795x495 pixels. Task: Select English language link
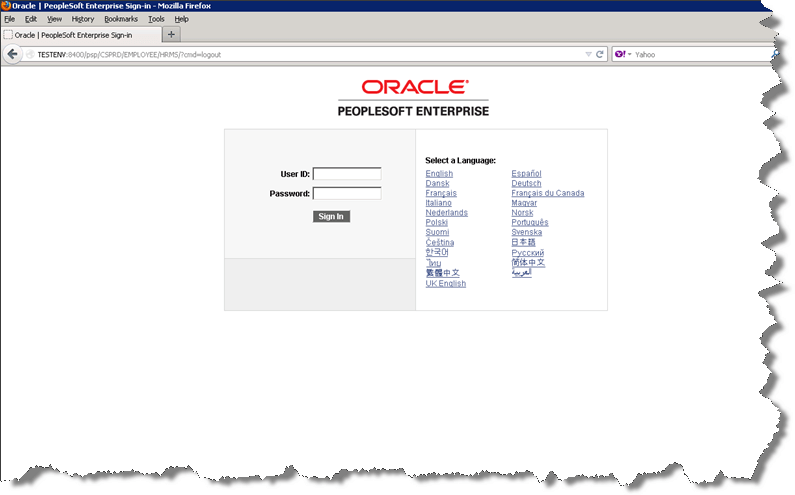[439, 173]
